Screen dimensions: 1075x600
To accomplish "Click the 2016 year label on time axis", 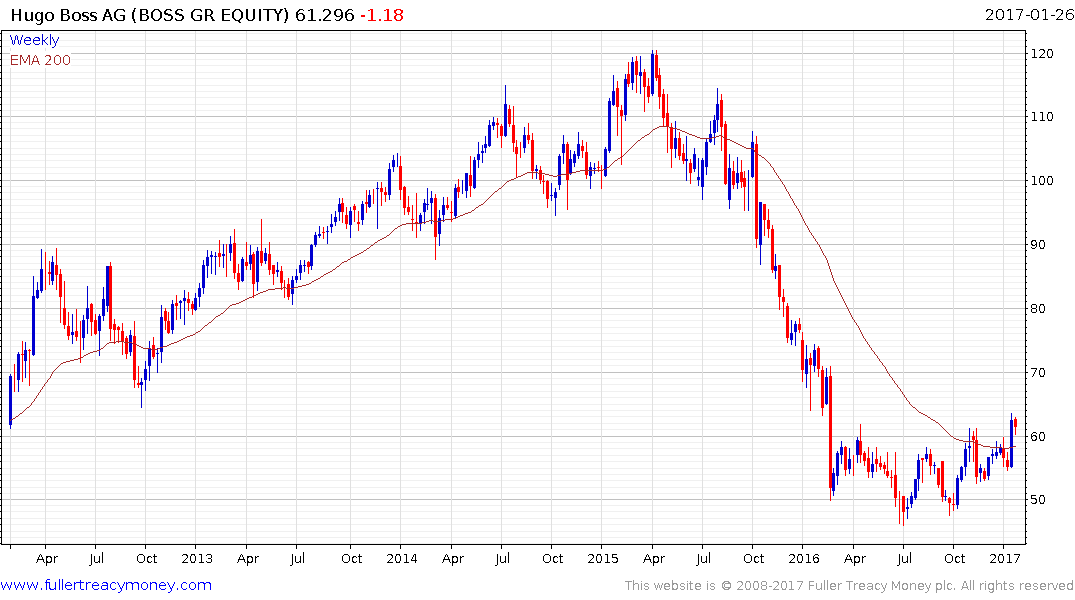I will click(804, 558).
